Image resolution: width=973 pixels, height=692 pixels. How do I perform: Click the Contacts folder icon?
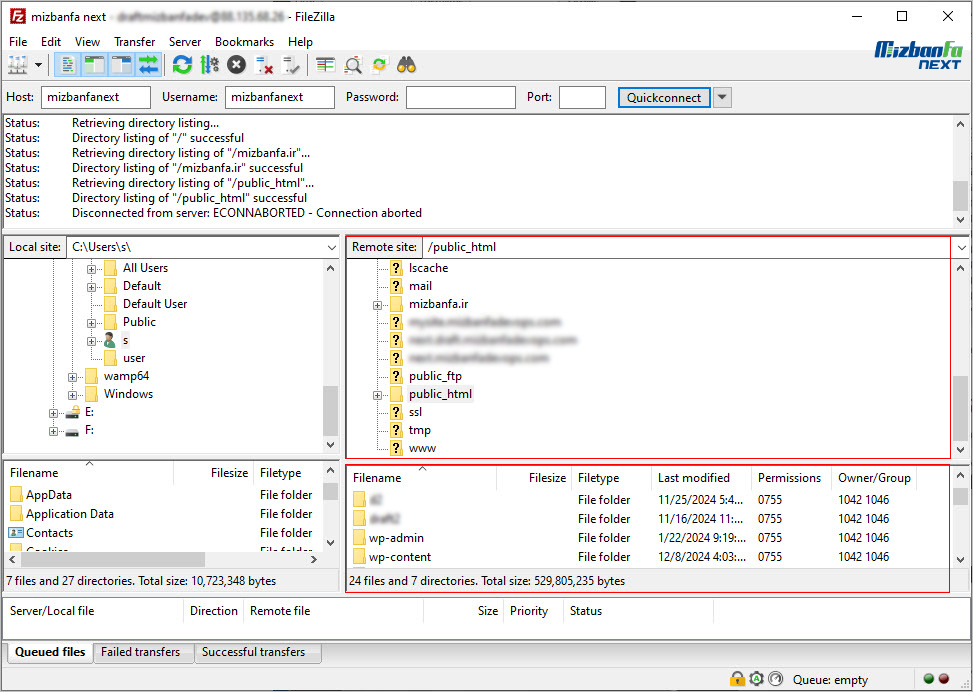(16, 532)
